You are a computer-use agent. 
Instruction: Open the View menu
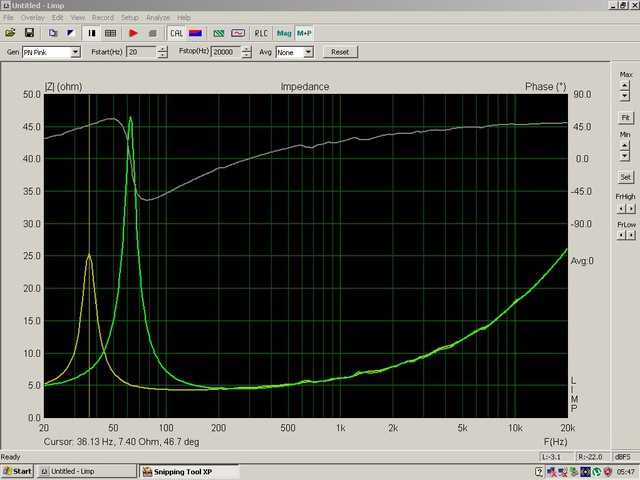tap(78, 18)
